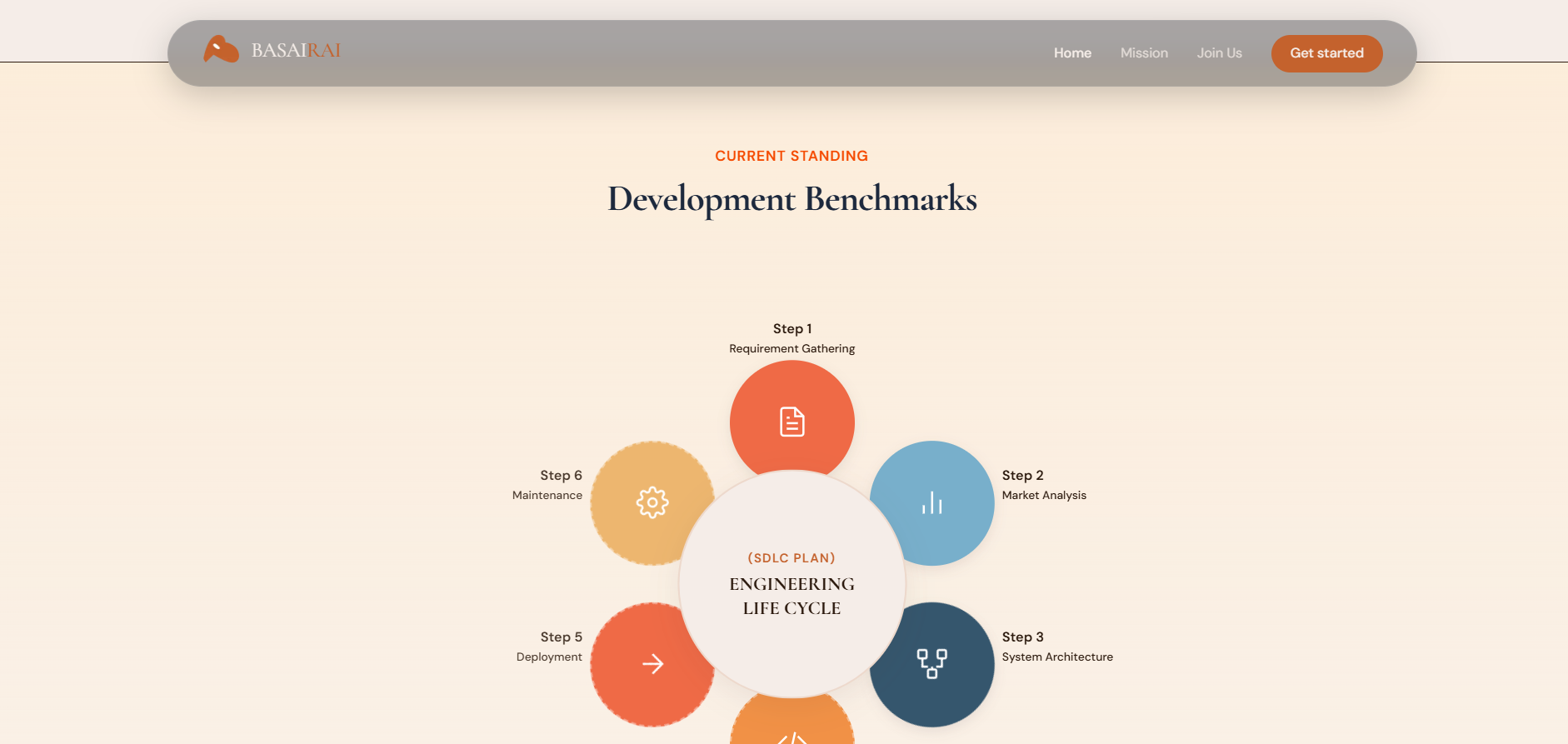This screenshot has width=1568, height=744.
Task: Click the Maintenance text
Action: pos(547,495)
